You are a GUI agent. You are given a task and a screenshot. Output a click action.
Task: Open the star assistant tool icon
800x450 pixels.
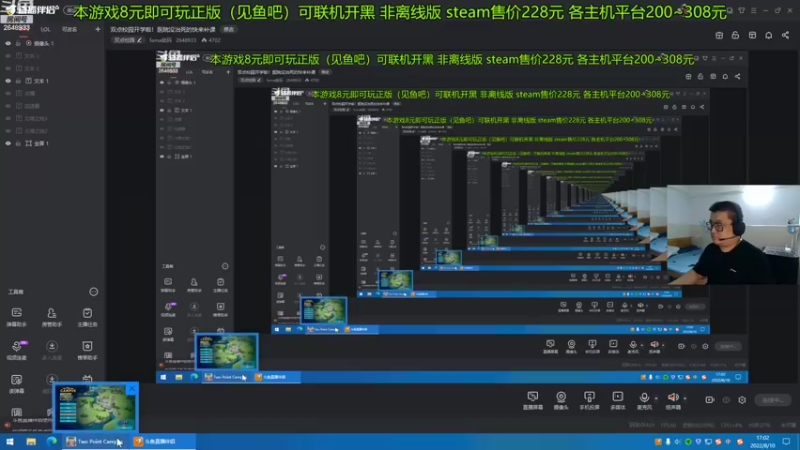click(x=87, y=350)
